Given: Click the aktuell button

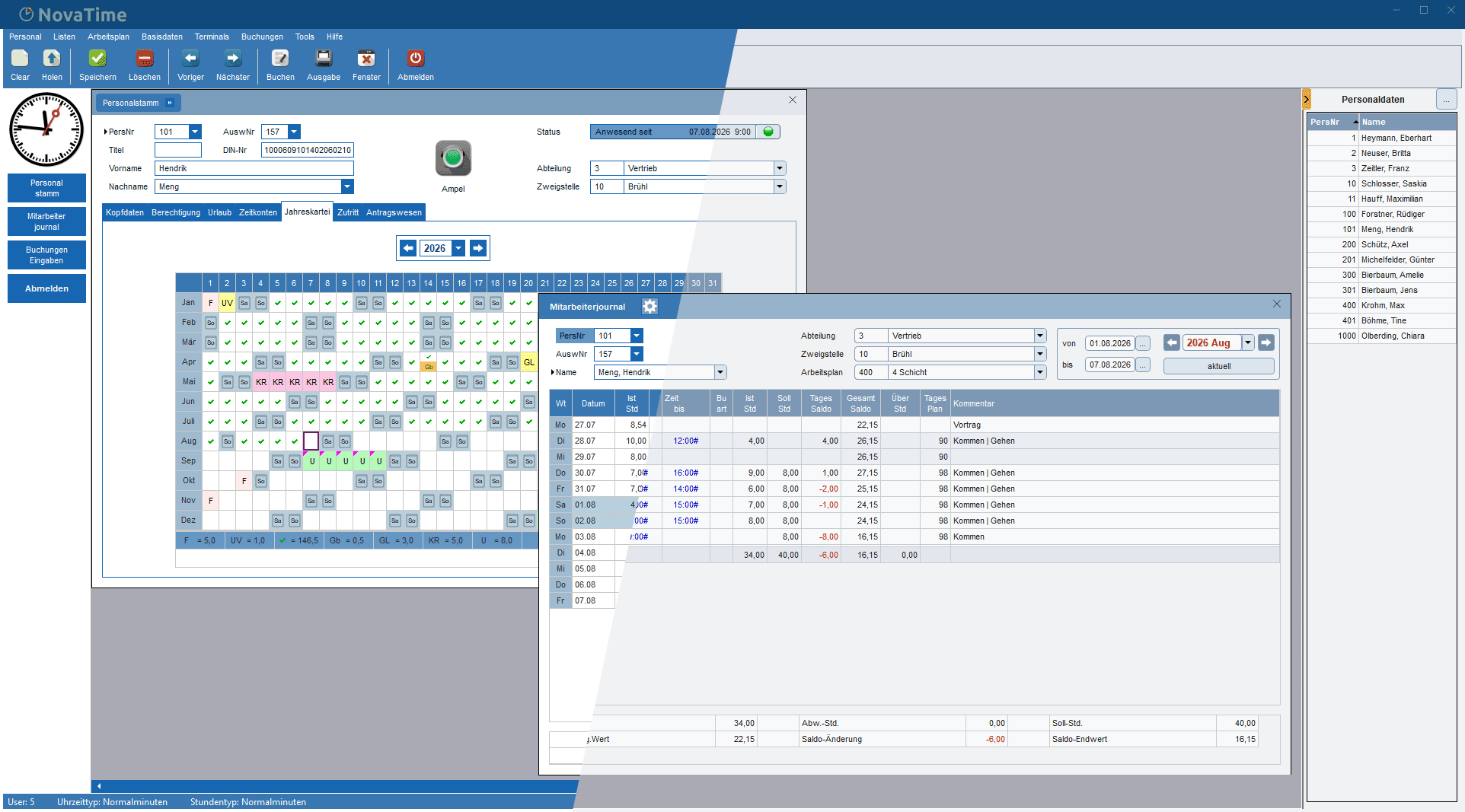Looking at the screenshot, I should click(x=1219, y=366).
